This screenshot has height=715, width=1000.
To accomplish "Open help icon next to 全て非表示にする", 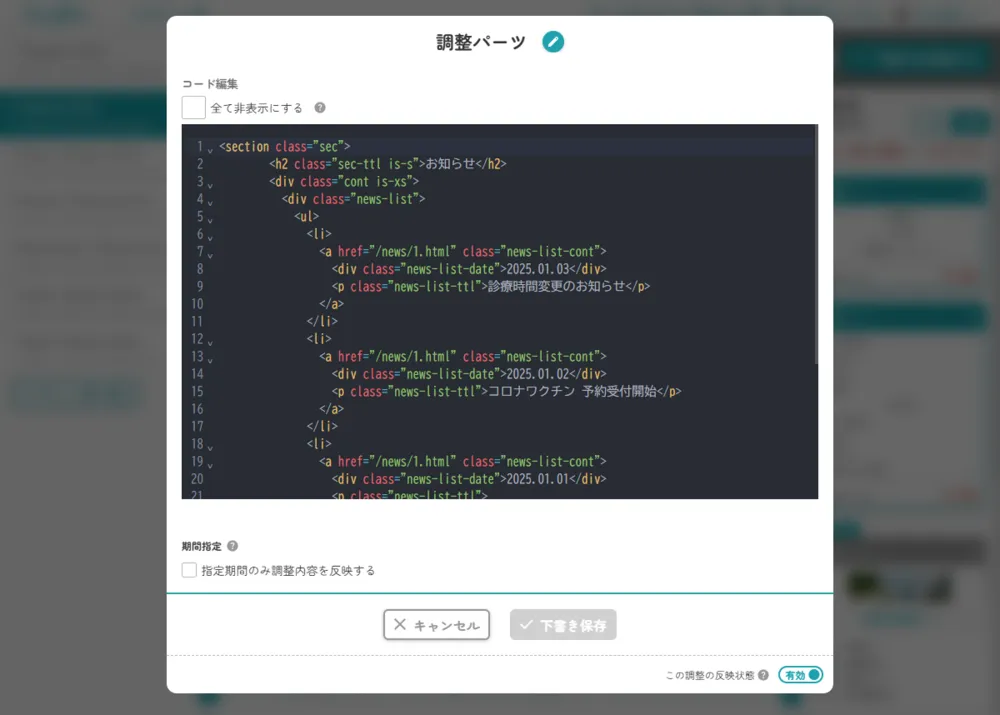I will click(320, 108).
